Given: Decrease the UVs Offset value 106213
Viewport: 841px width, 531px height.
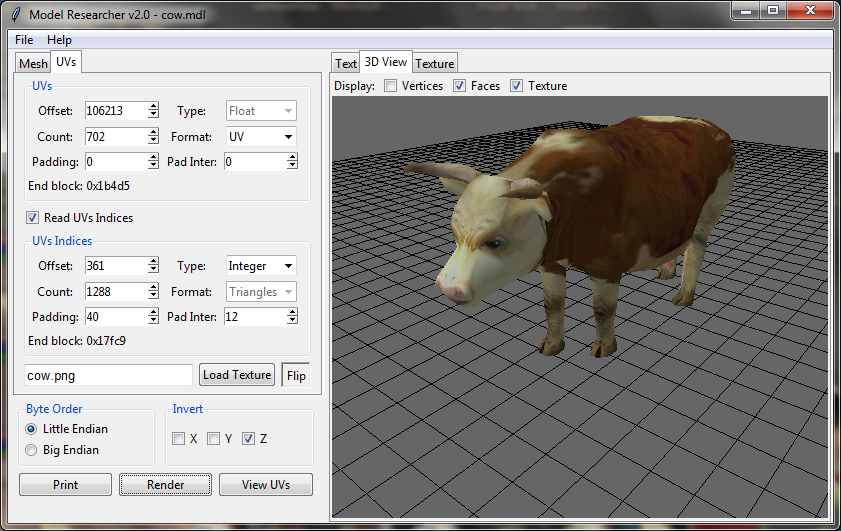Looking at the screenshot, I should [153, 115].
